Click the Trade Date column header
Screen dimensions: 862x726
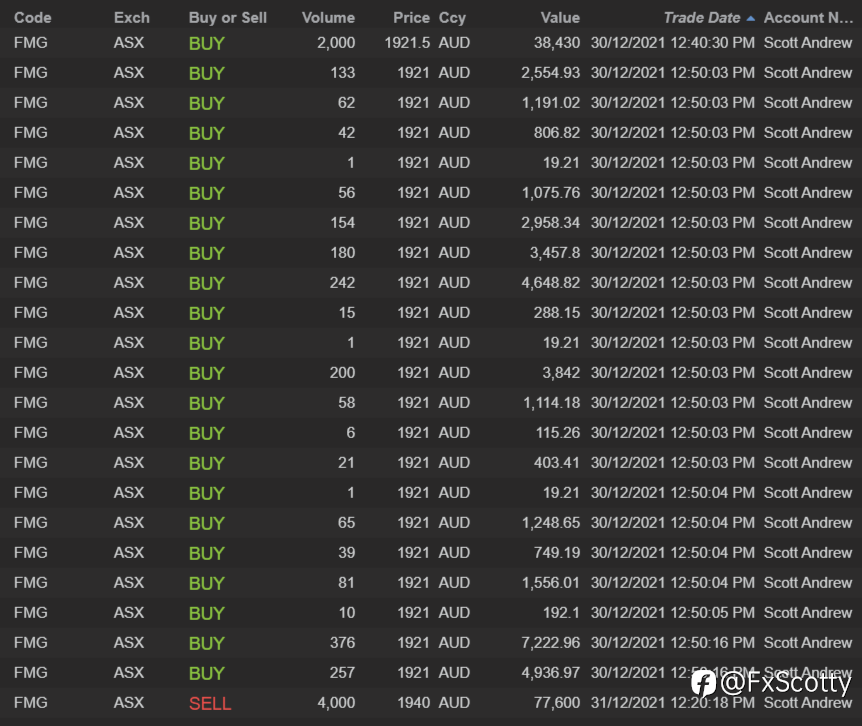point(701,18)
